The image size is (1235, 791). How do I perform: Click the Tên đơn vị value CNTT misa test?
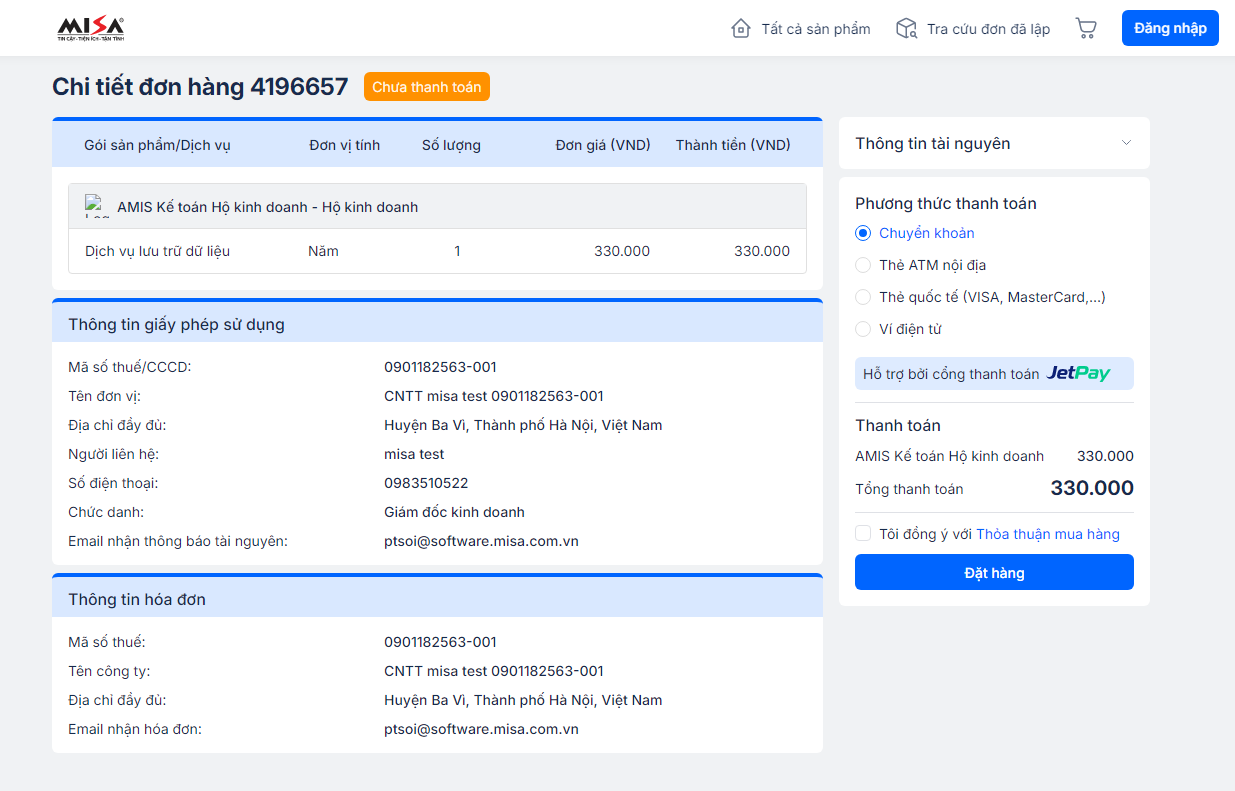[494, 396]
